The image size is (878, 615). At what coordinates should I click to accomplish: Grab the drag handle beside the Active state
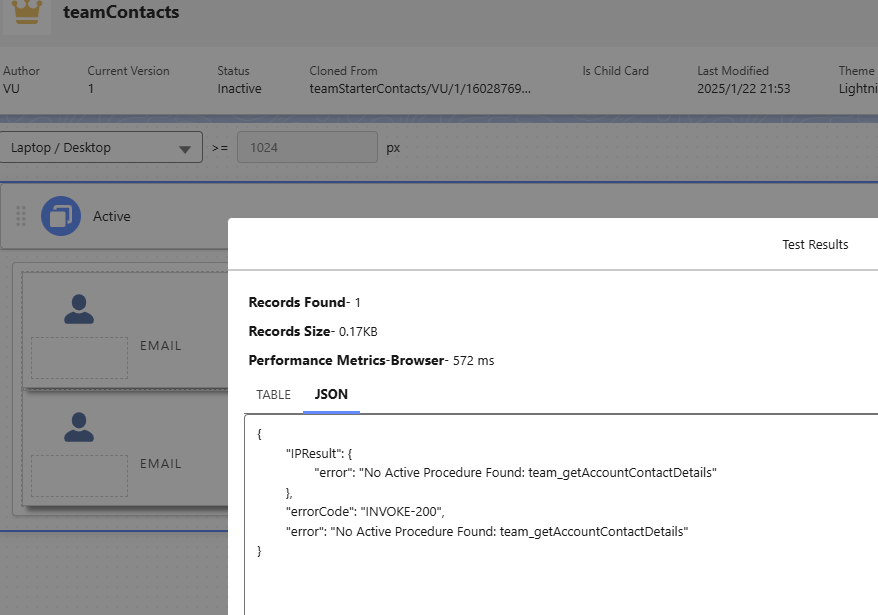21,216
